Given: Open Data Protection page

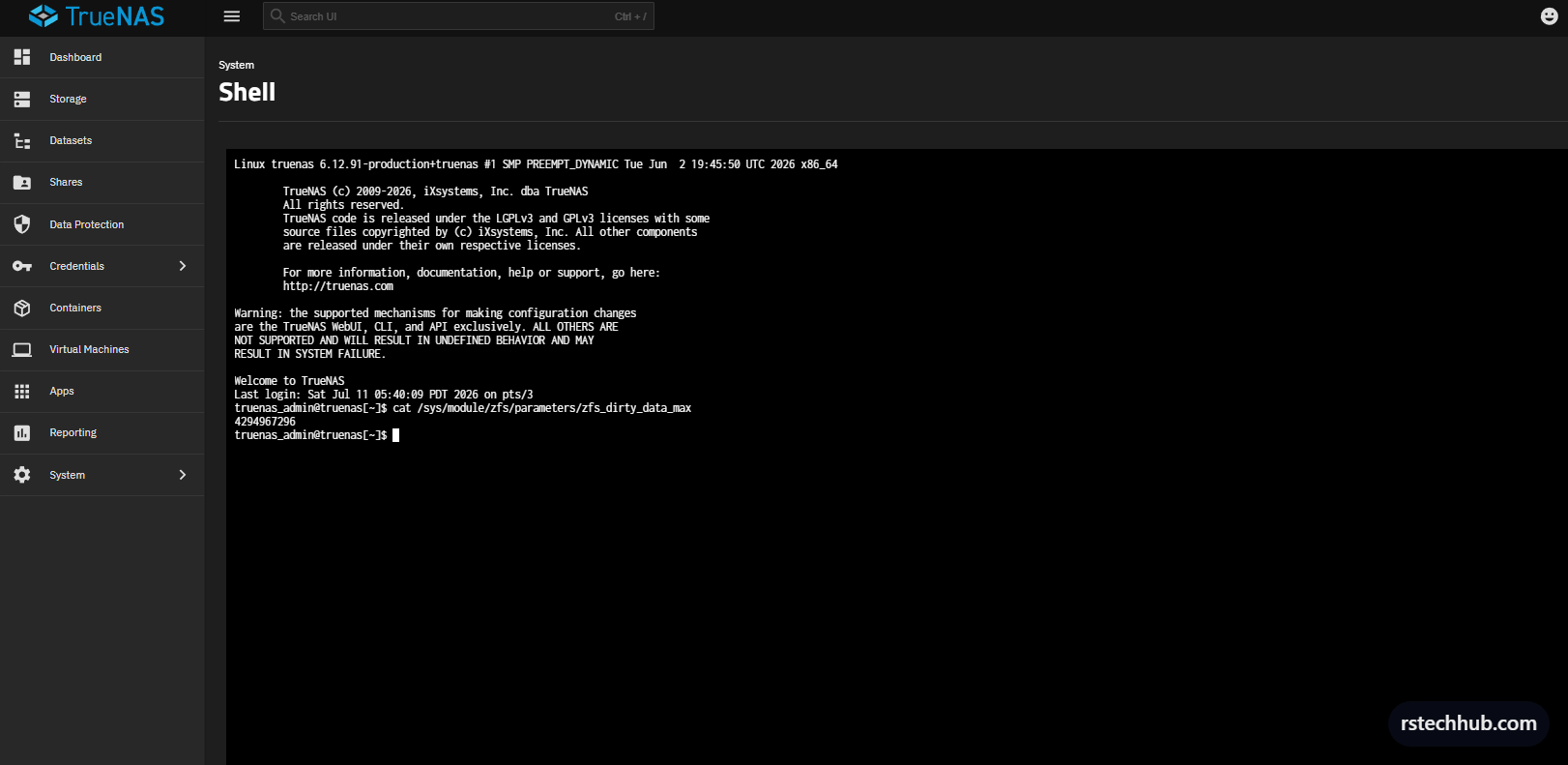Looking at the screenshot, I should [x=102, y=224].
